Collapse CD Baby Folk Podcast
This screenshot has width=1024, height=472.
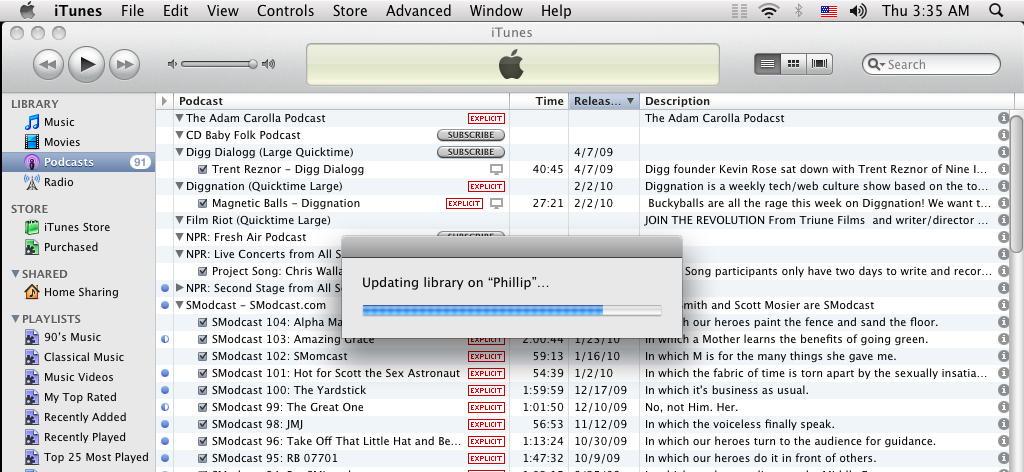pos(180,135)
